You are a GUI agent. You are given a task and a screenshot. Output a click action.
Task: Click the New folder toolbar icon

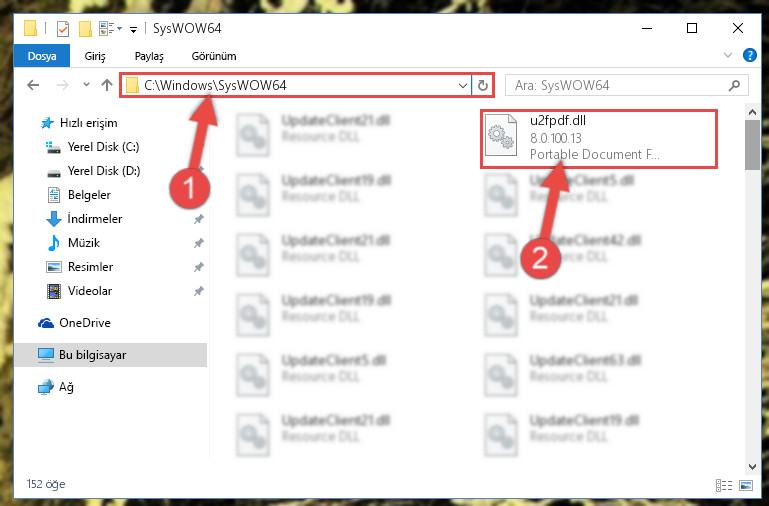[x=85, y=29]
